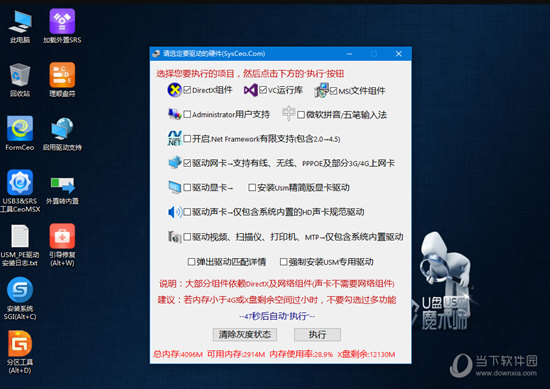This screenshot has height=389, width=550.
Task: Launch FormCeo from the desktop
Action: pos(20,133)
